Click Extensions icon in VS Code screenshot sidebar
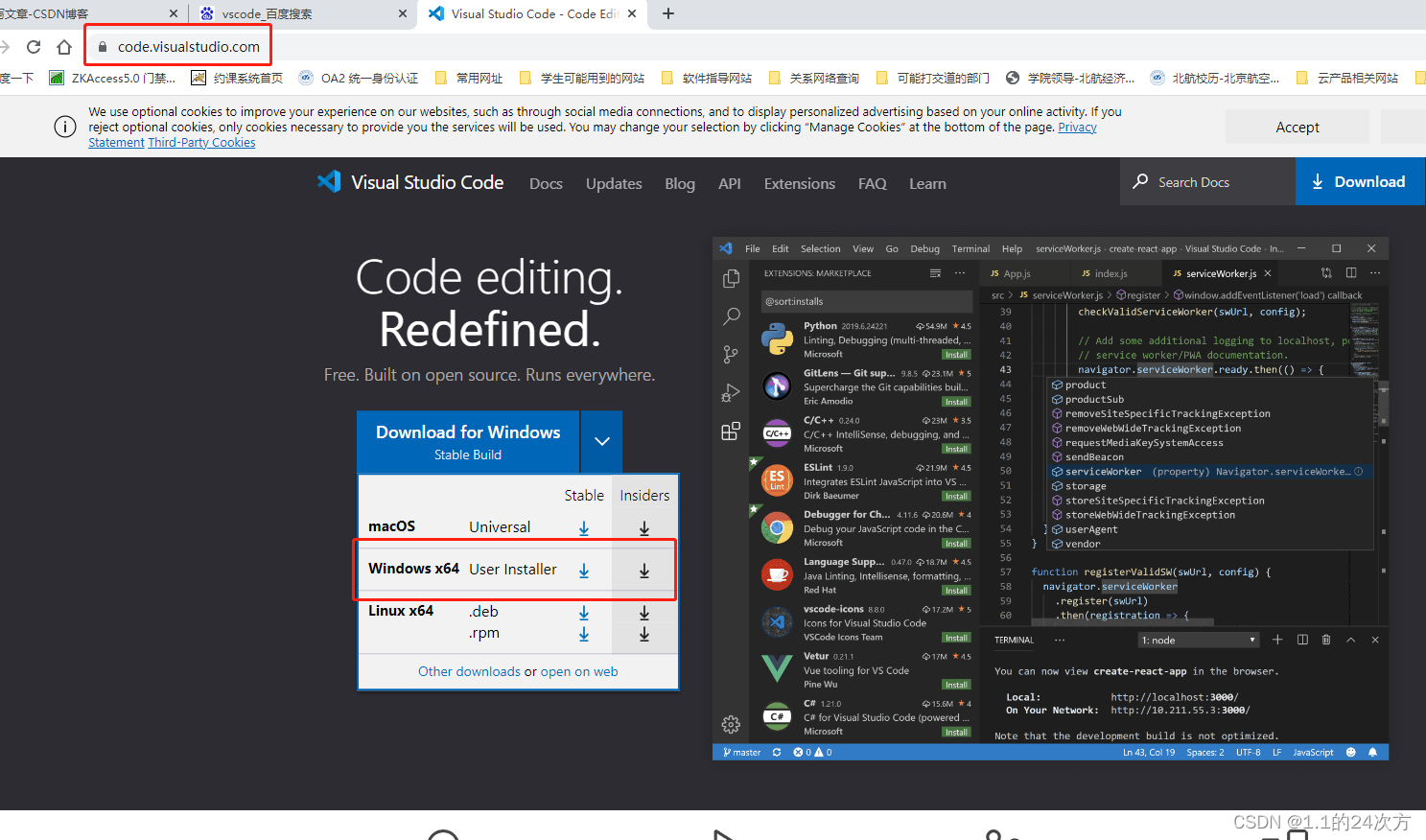Image resolution: width=1426 pixels, height=840 pixels. (731, 431)
